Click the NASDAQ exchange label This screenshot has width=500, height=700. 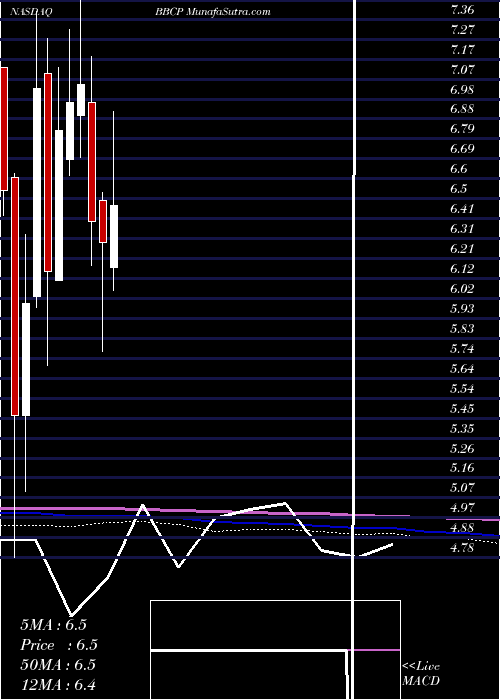tap(31, 12)
